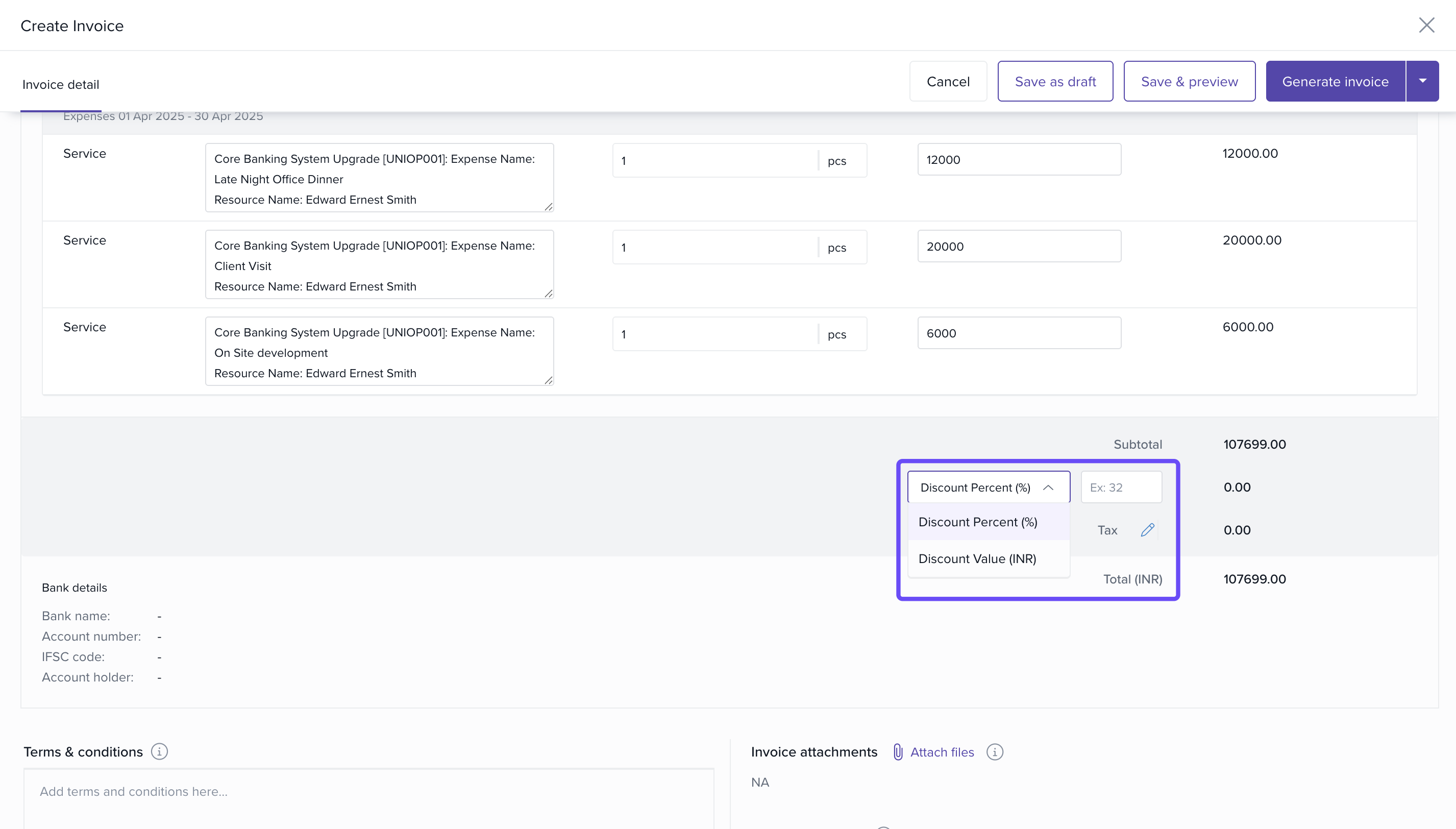Close the Create Invoice dialog
Viewport: 1456px width, 829px height.
click(1426, 25)
